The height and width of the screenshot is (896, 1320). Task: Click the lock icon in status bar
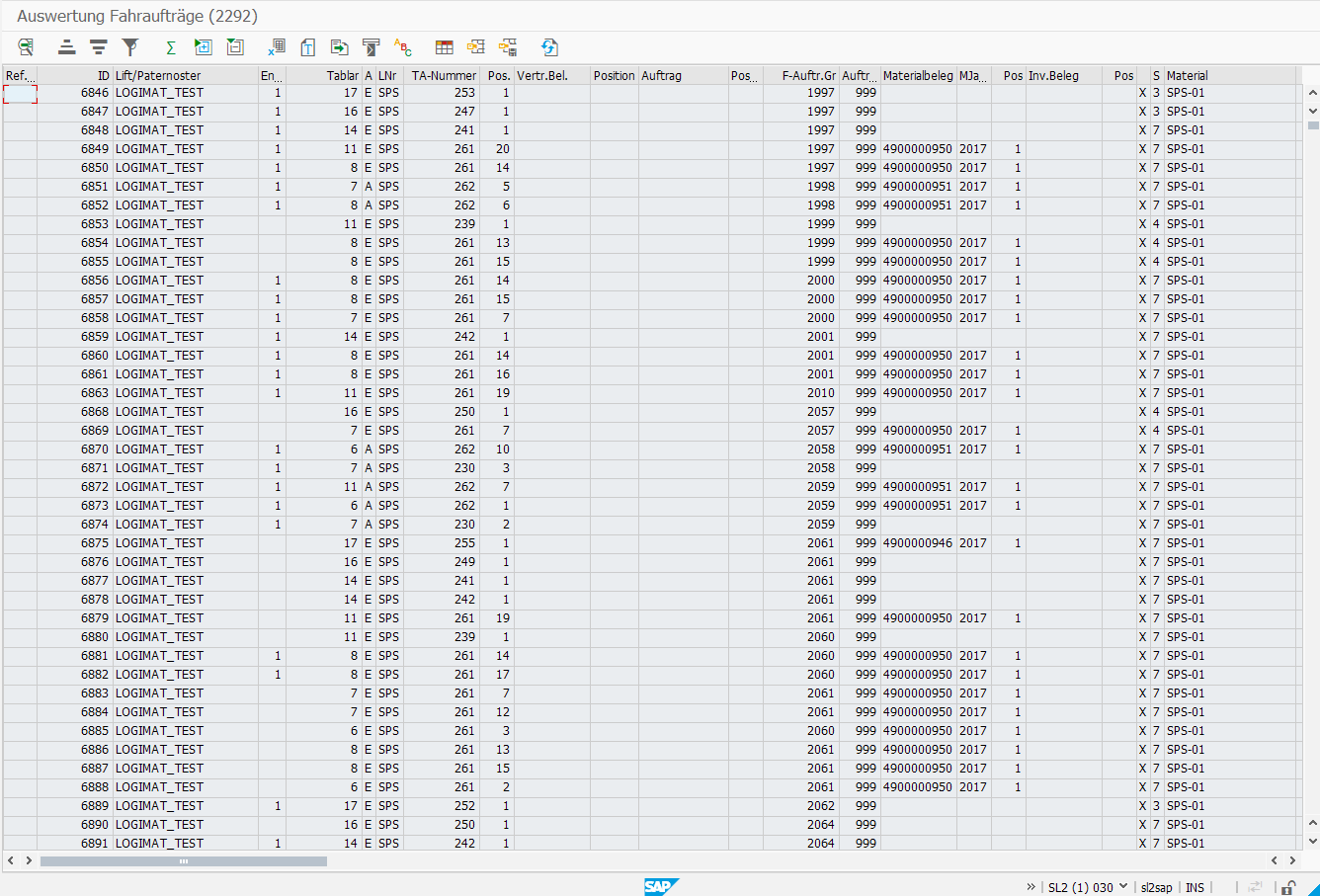(x=1289, y=887)
